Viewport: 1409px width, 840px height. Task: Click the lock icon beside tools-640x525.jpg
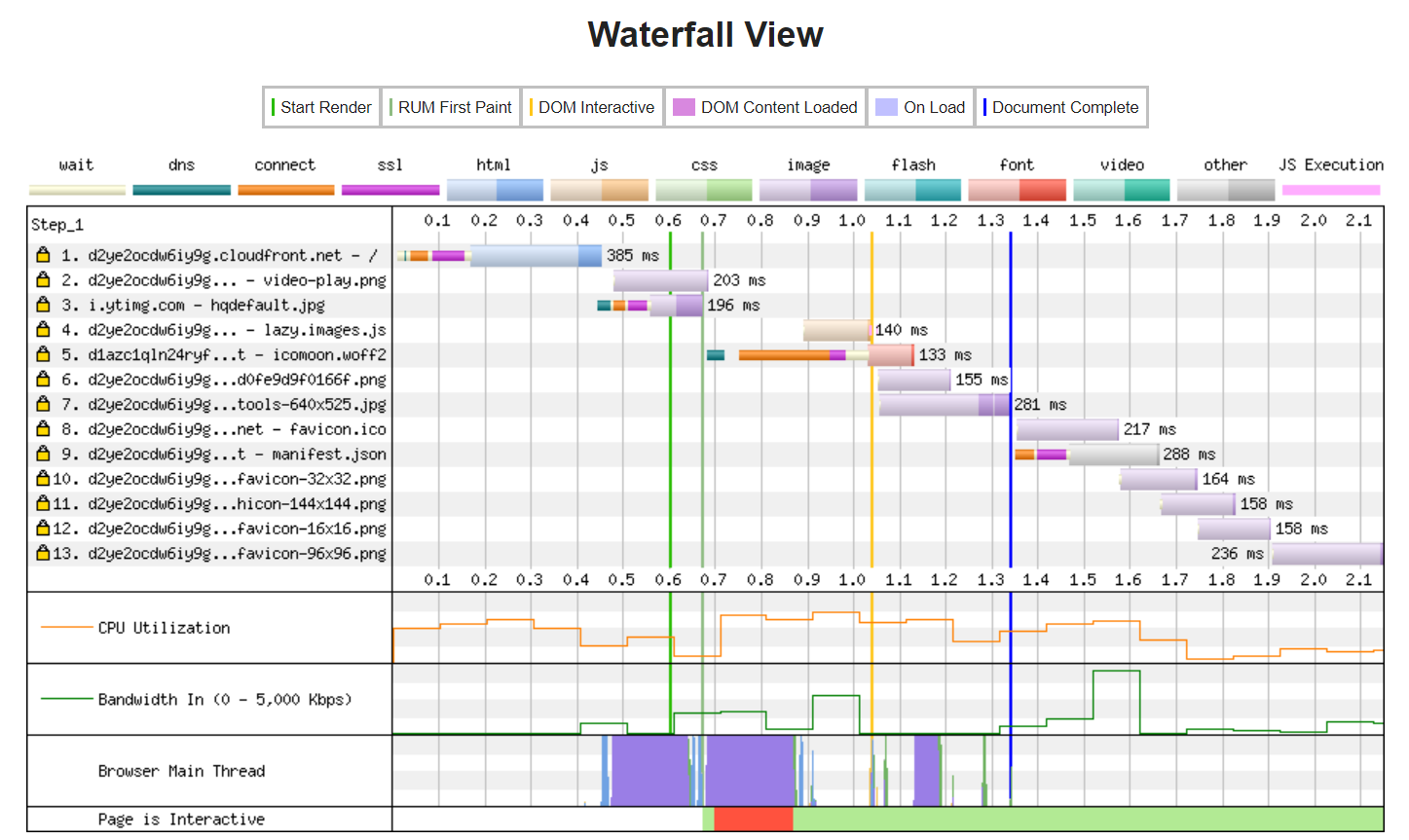click(x=43, y=404)
